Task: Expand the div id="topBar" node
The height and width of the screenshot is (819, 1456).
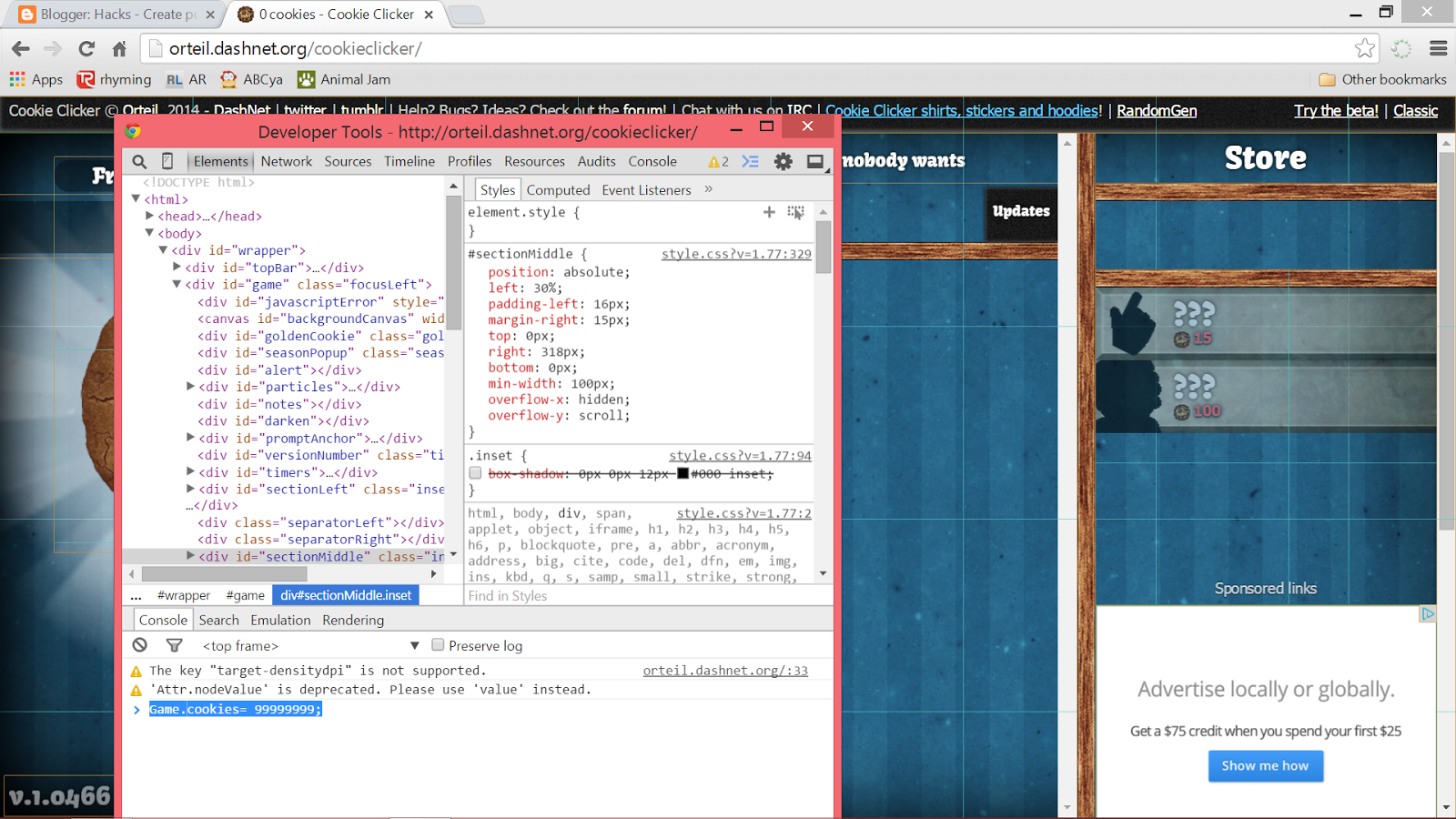Action: (x=177, y=268)
